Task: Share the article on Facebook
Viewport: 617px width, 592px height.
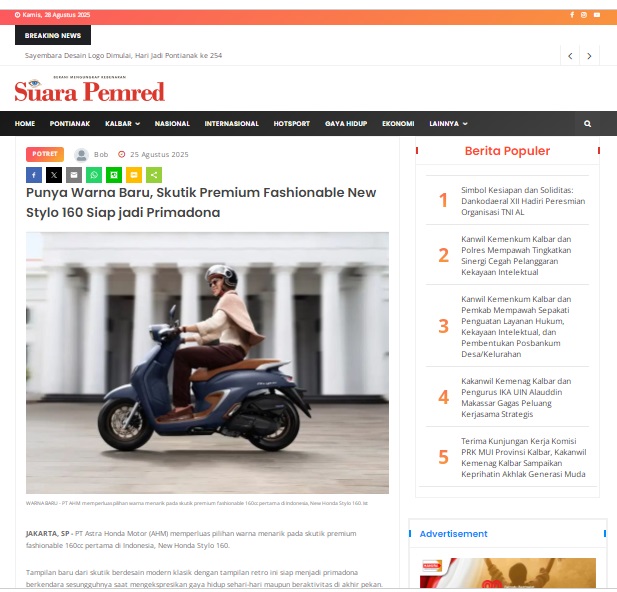Action: point(34,175)
